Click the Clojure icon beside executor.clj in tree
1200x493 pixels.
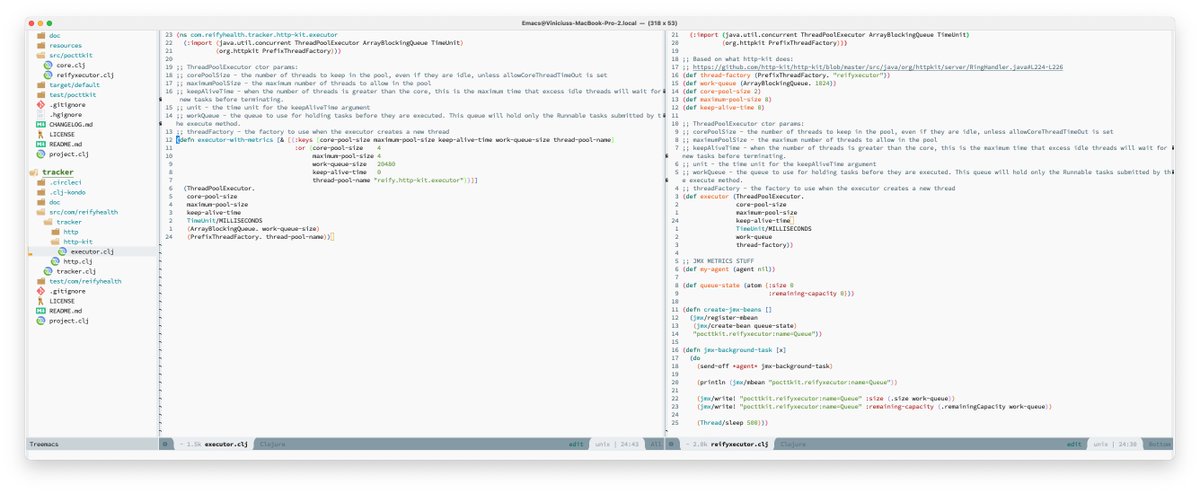tap(62, 252)
